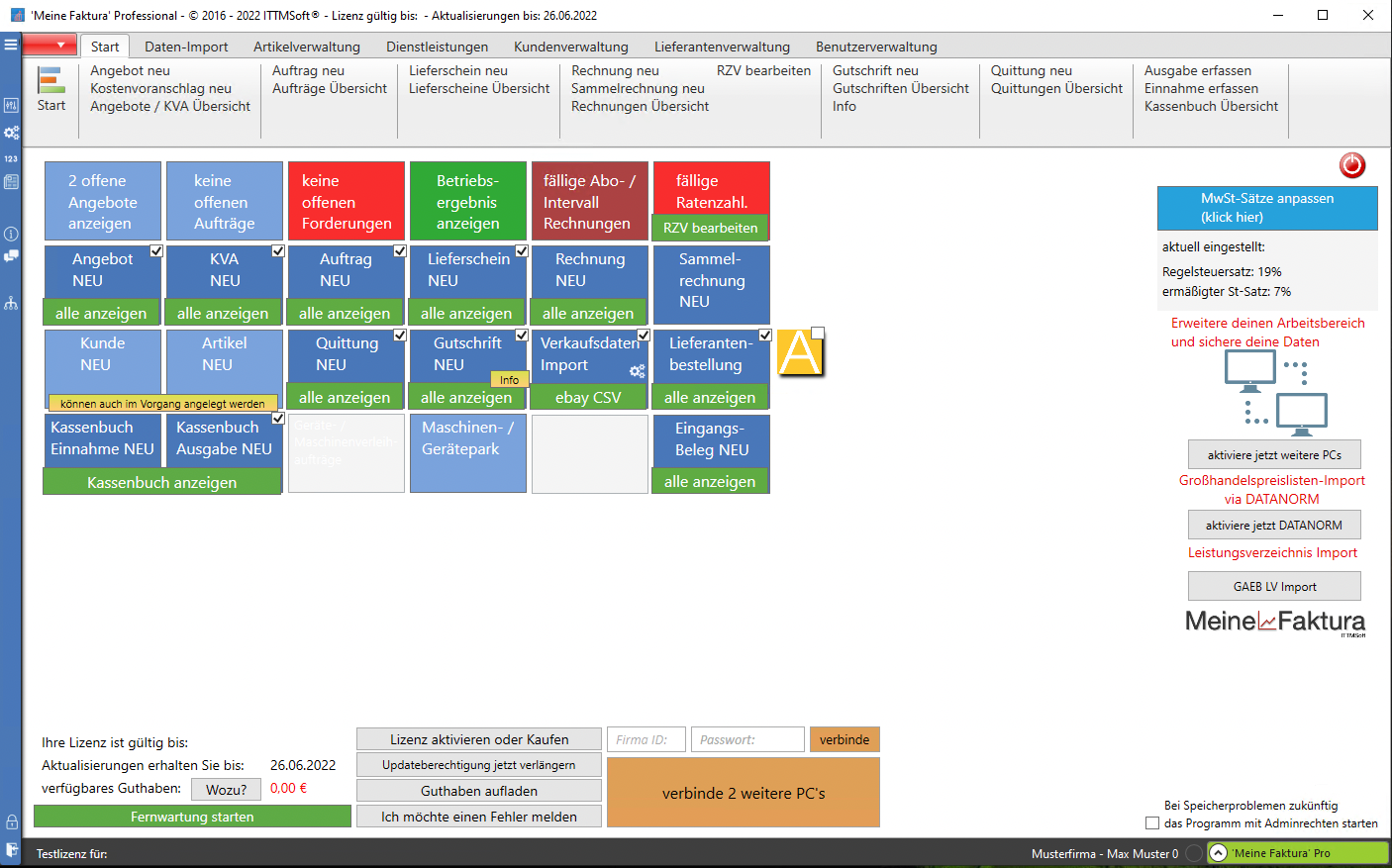
Task: Open Kassenbuch Übersicht from the ribbon
Action: (x=1211, y=106)
